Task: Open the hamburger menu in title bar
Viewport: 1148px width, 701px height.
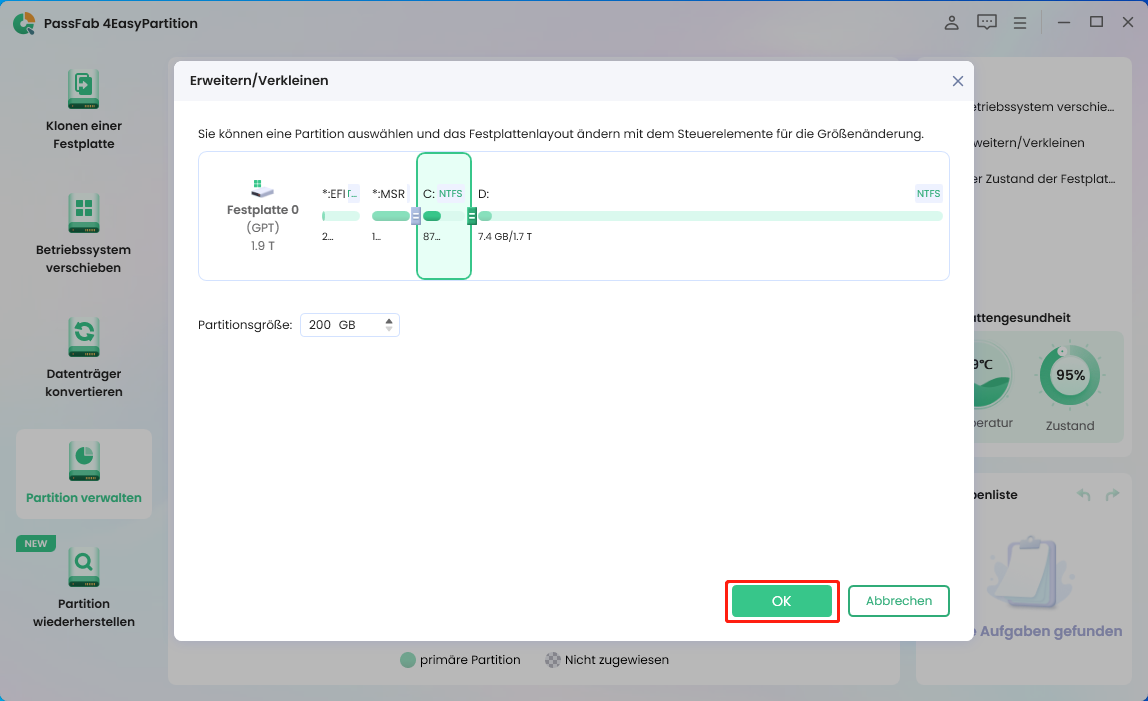Action: pyautogui.click(x=1020, y=22)
